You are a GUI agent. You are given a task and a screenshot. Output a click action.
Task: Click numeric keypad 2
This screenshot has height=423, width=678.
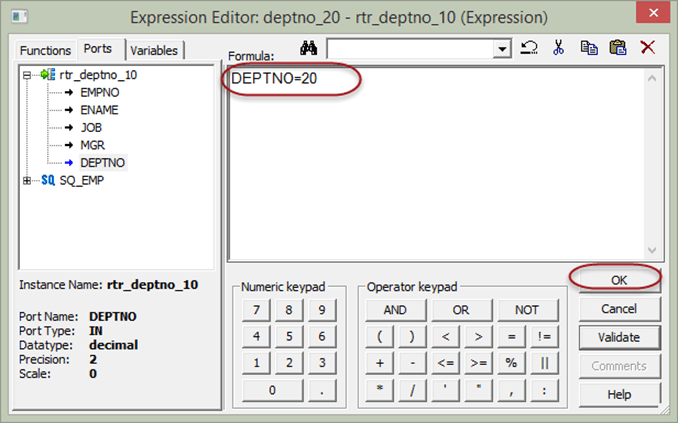[x=289, y=363]
